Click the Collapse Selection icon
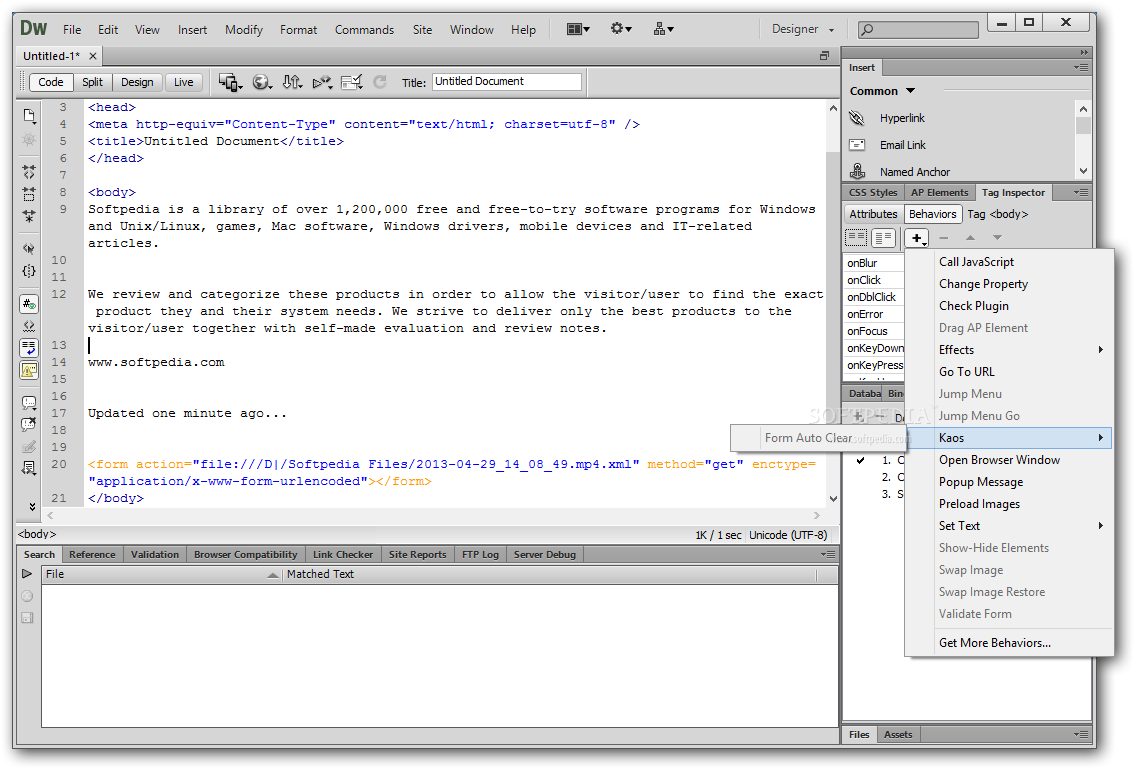This screenshot has height=769, width=1135. tap(29, 194)
